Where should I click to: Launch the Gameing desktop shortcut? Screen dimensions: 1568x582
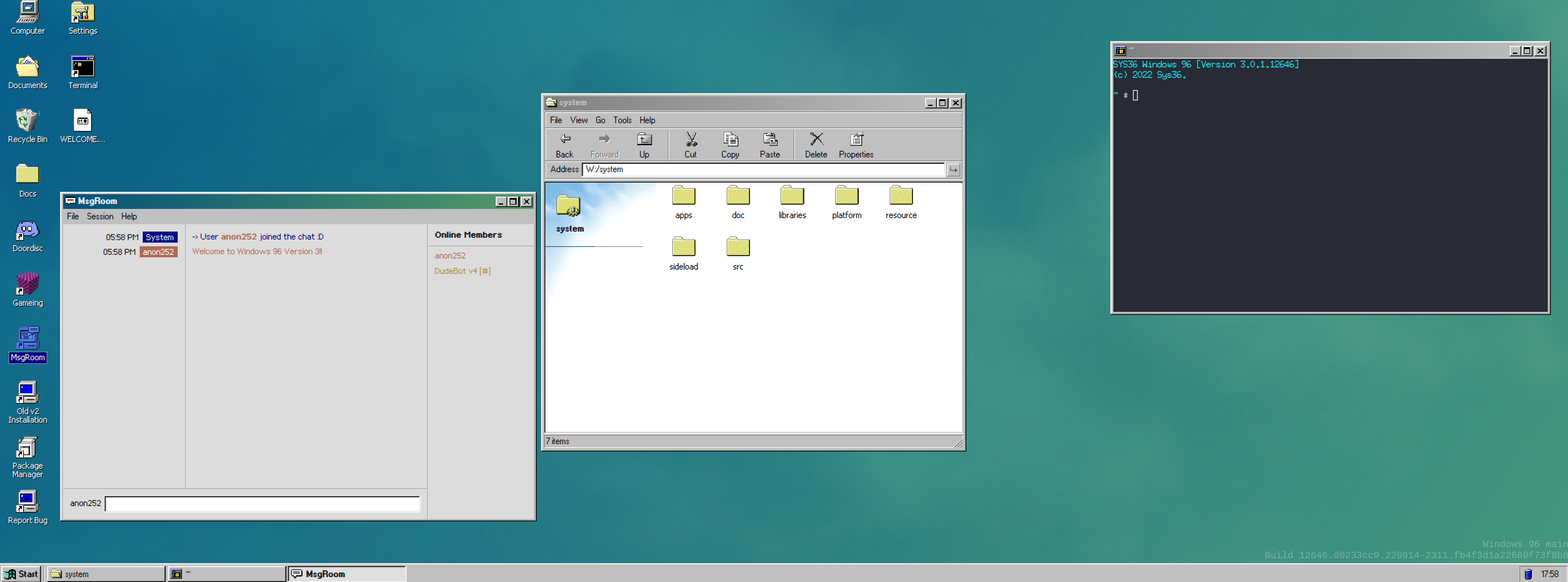coord(28,290)
